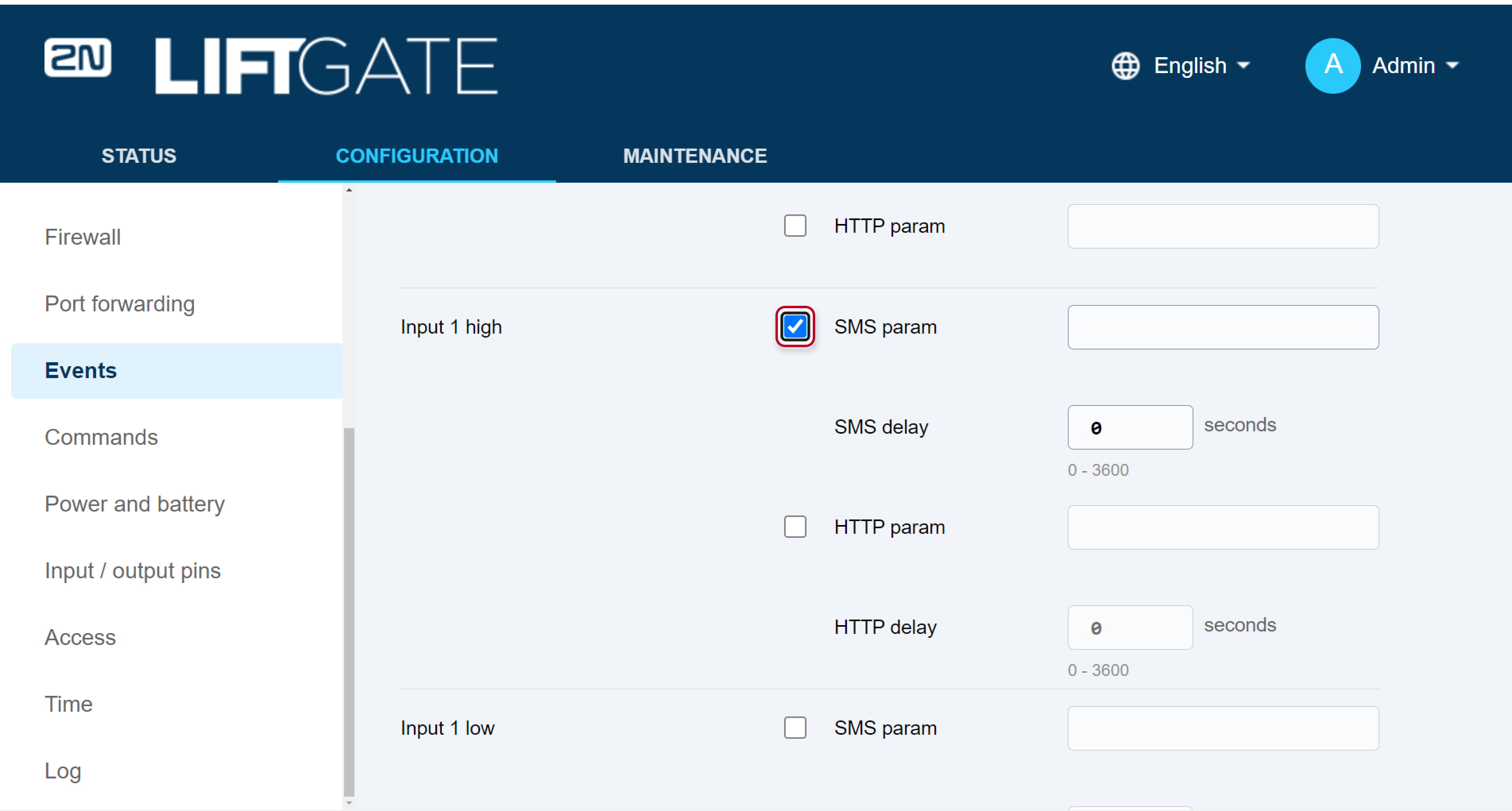Switch to the MAINTENANCE tab

coord(695,156)
